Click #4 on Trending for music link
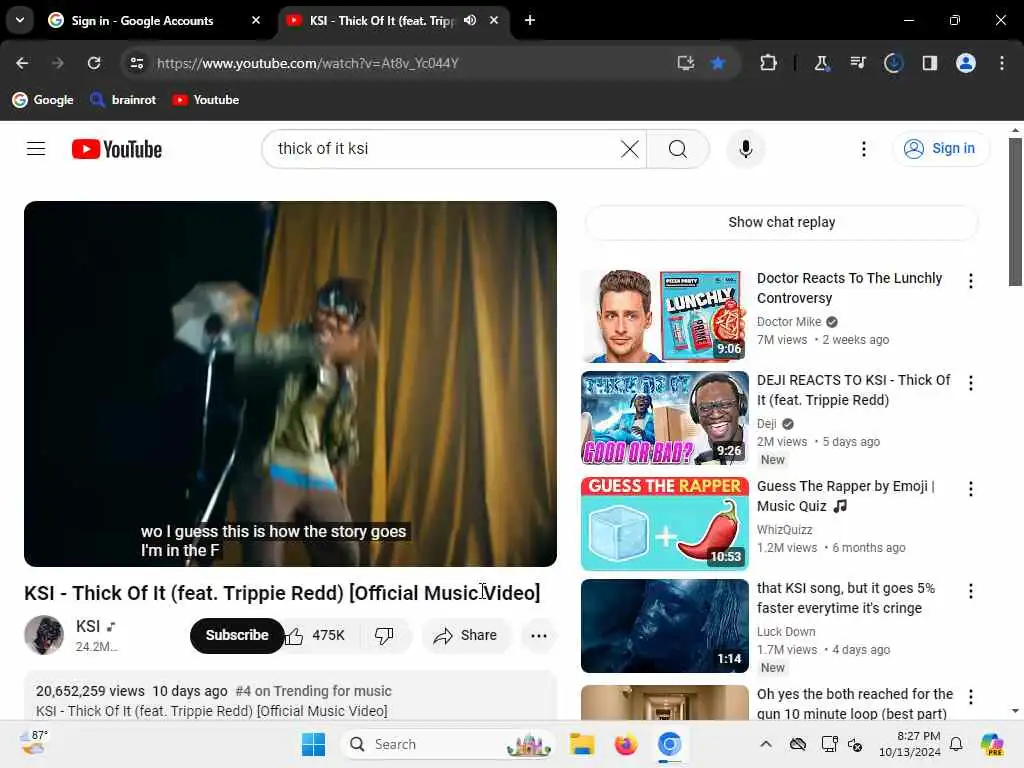 pyautogui.click(x=313, y=691)
